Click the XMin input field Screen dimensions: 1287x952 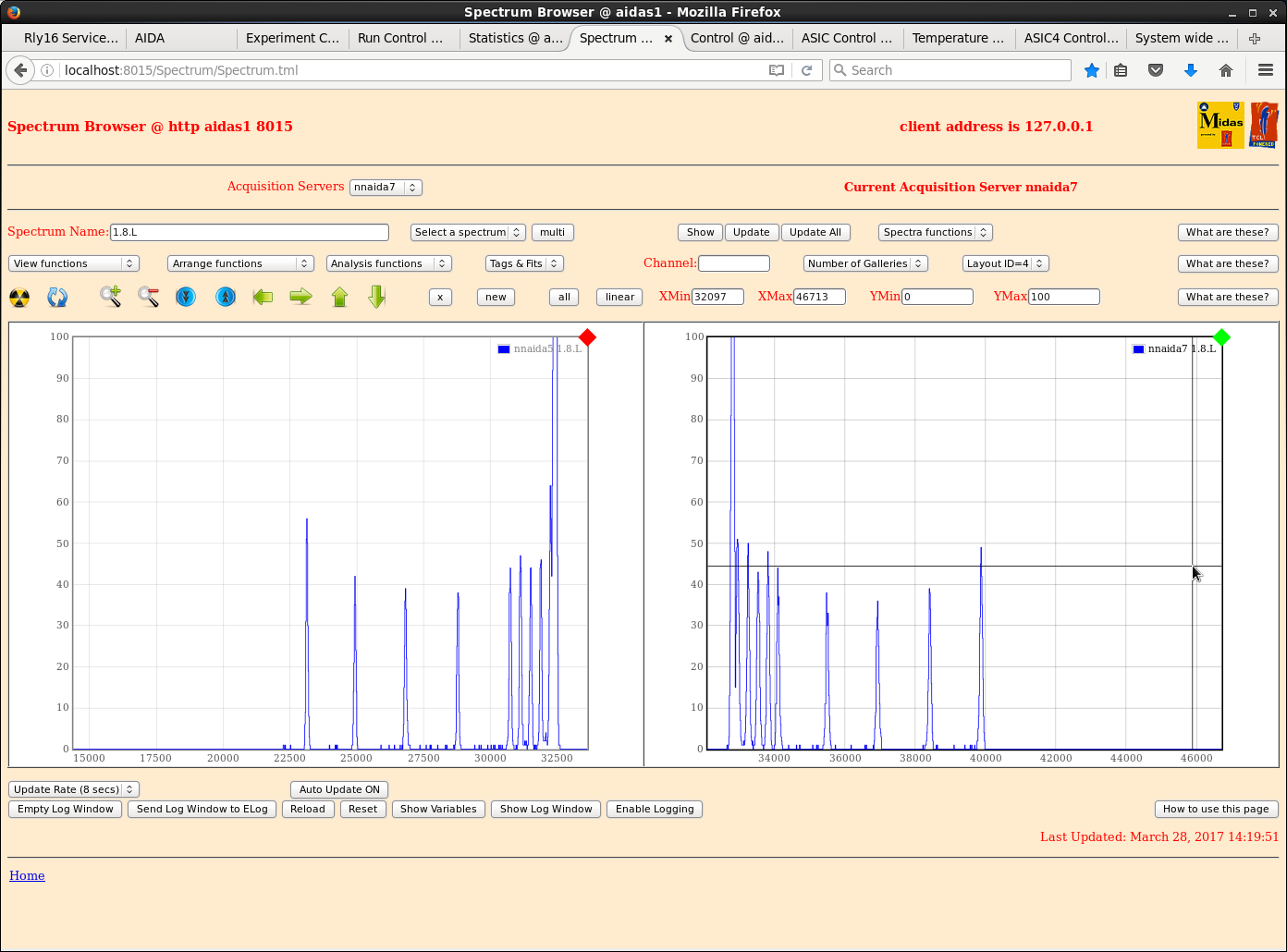pos(717,297)
